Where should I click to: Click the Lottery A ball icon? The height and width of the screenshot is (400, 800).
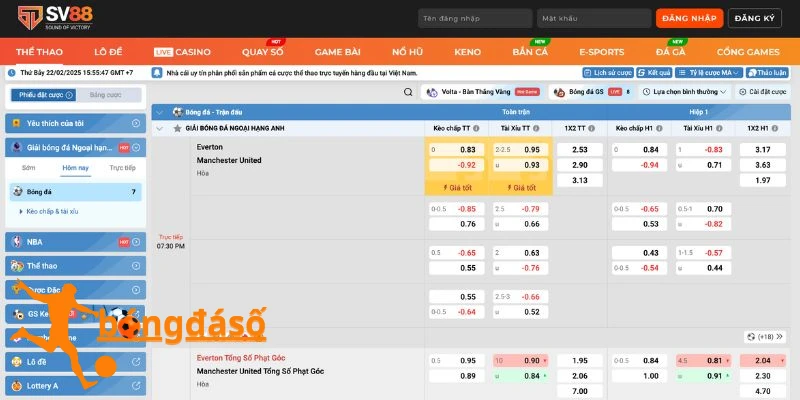17,386
